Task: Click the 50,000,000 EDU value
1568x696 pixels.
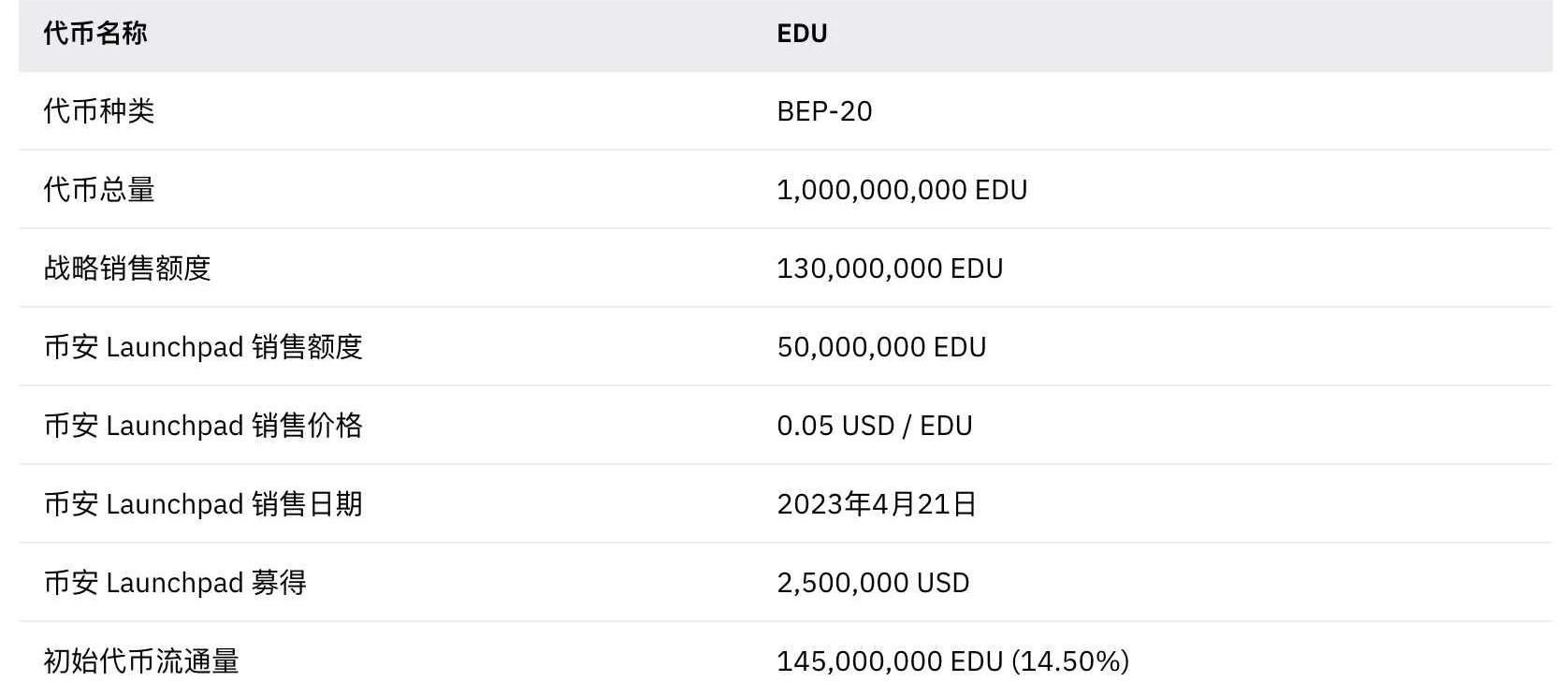Action: (881, 347)
